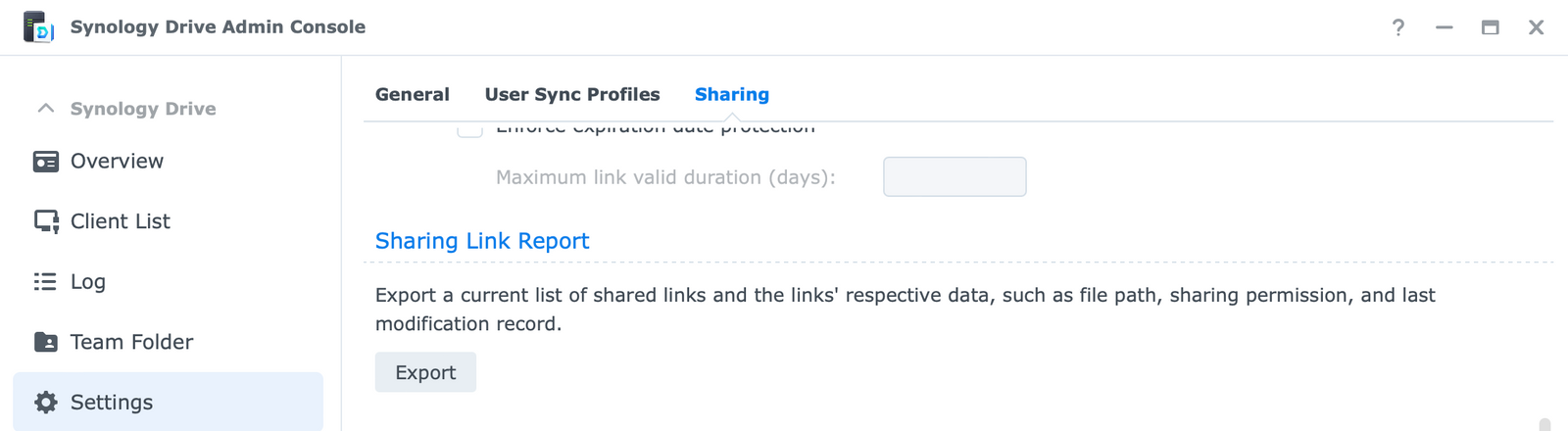The width and height of the screenshot is (1568, 431).
Task: Select the Settings gear icon
Action: (46, 403)
